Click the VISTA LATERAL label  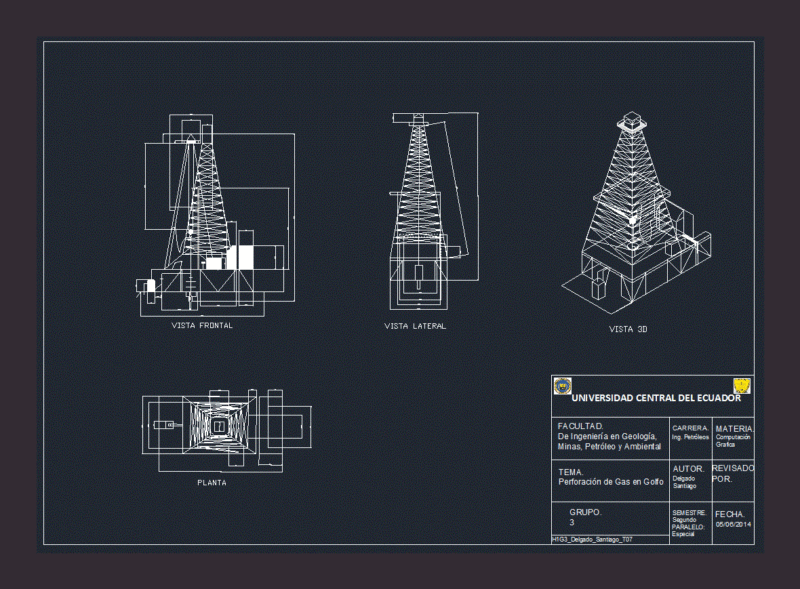tap(415, 326)
